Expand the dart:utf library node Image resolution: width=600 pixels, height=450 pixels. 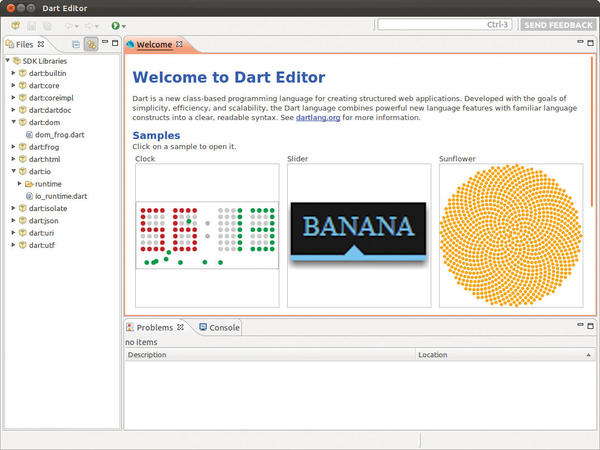click(x=13, y=245)
